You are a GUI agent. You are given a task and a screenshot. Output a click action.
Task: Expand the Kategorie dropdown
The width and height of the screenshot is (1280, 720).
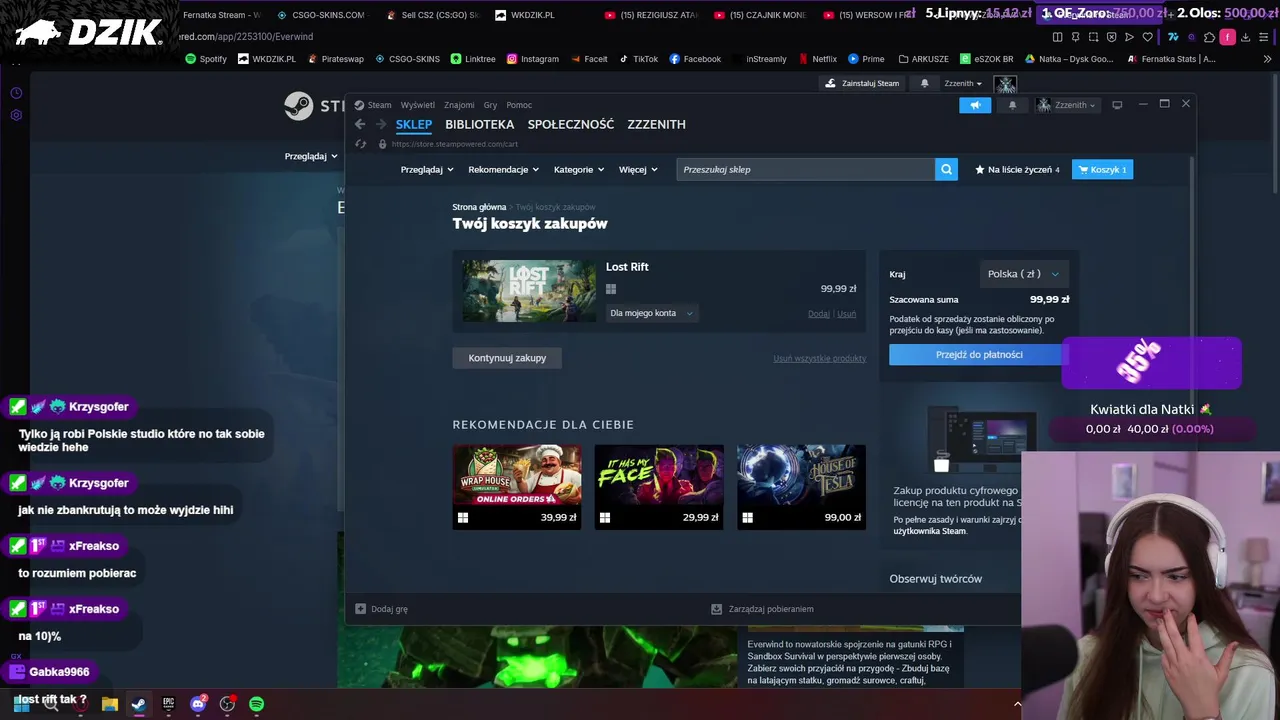tap(579, 169)
